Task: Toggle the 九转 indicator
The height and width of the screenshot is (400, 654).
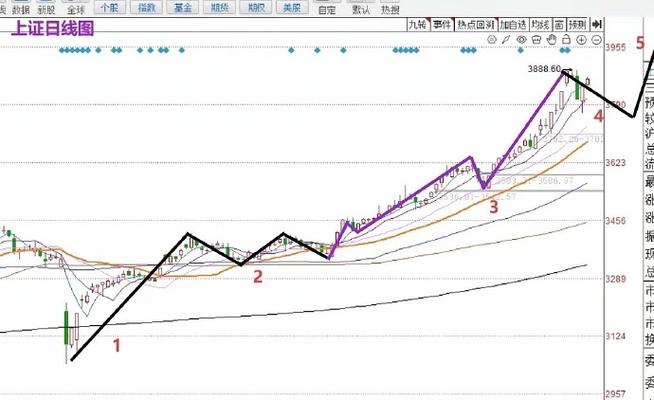Action: tap(416, 22)
